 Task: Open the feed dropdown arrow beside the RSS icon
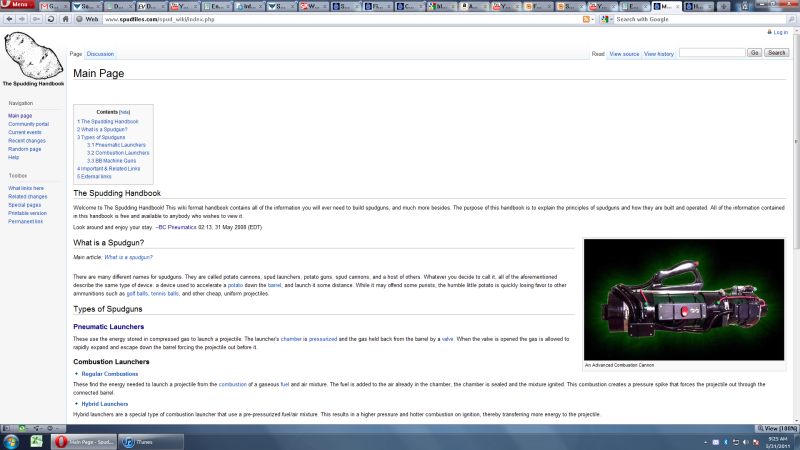click(593, 19)
